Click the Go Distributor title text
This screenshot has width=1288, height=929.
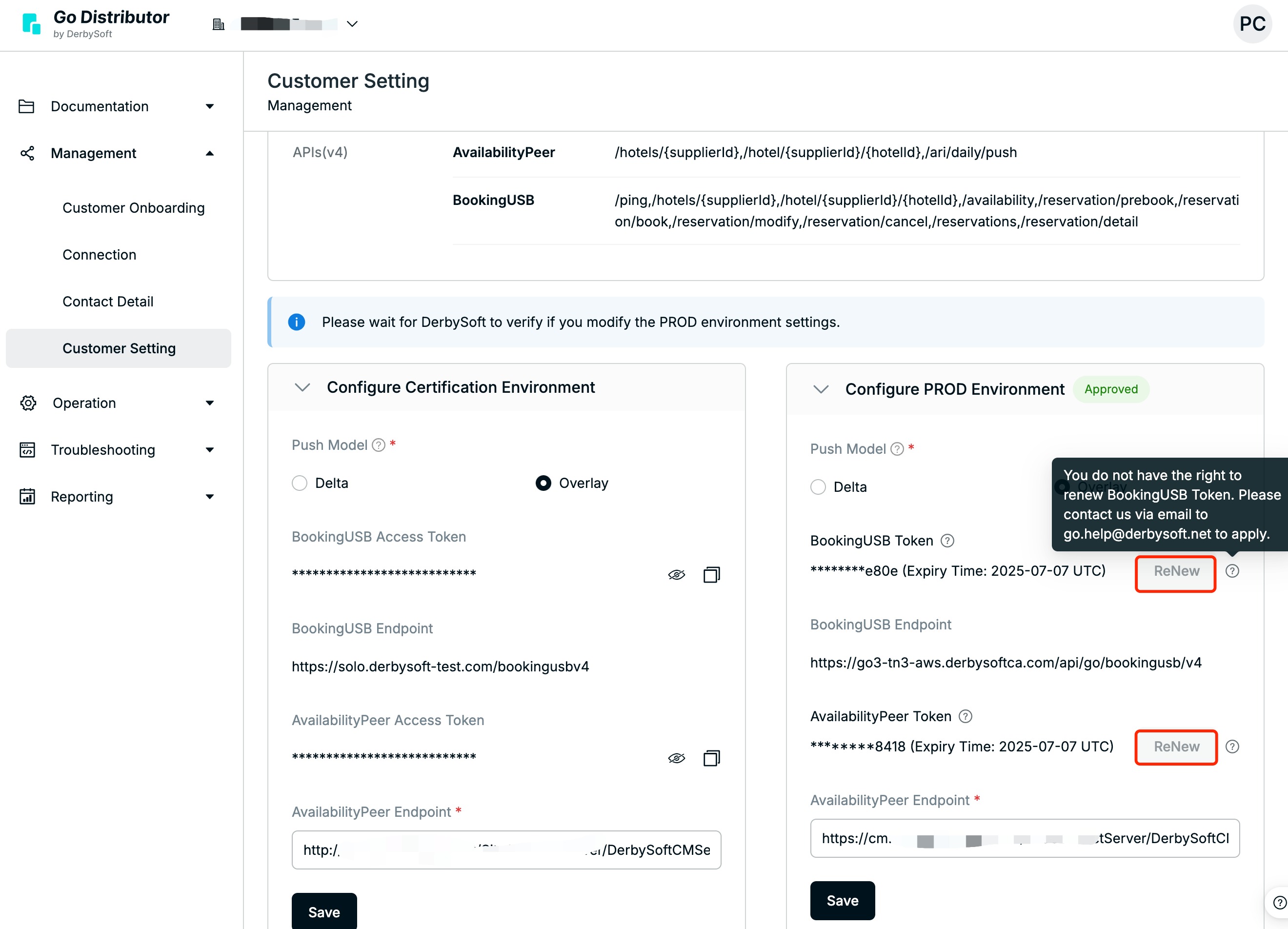coord(111,17)
